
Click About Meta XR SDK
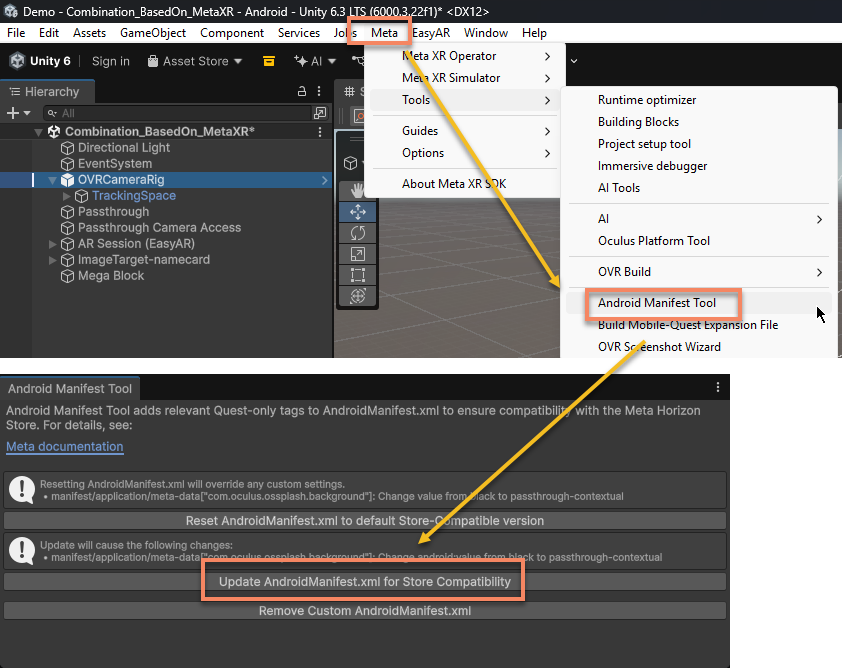(465, 184)
